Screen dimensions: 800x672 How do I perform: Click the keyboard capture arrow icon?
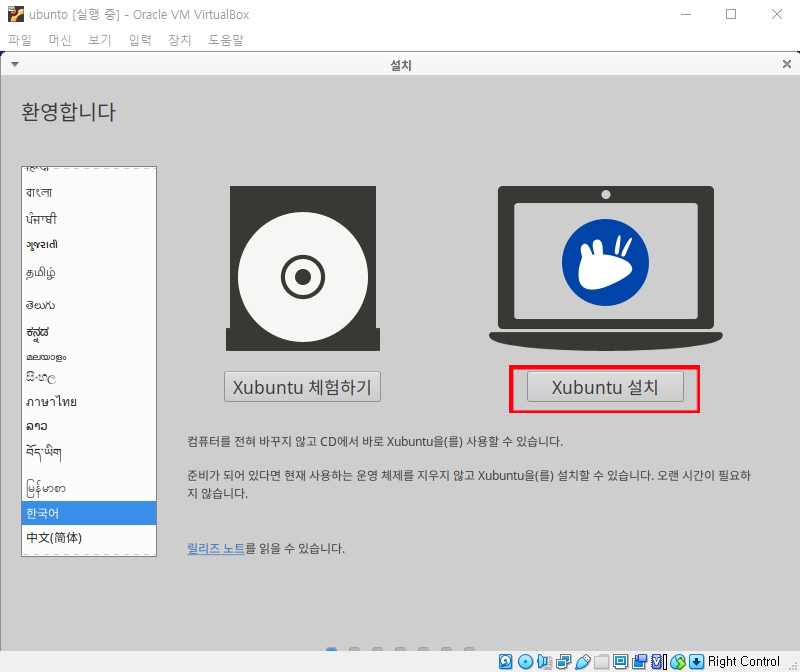click(x=696, y=662)
